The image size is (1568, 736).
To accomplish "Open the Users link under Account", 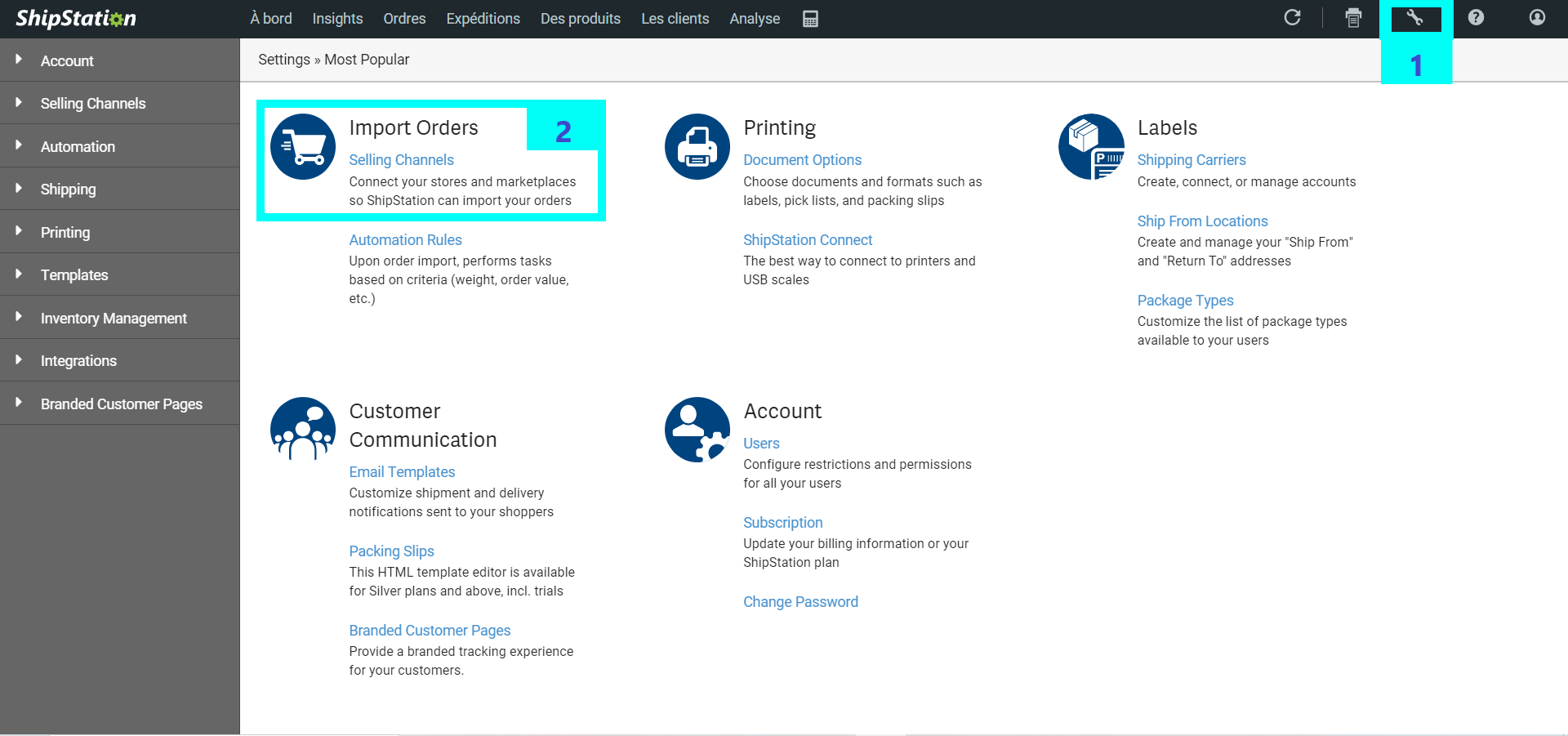I will pos(761,444).
